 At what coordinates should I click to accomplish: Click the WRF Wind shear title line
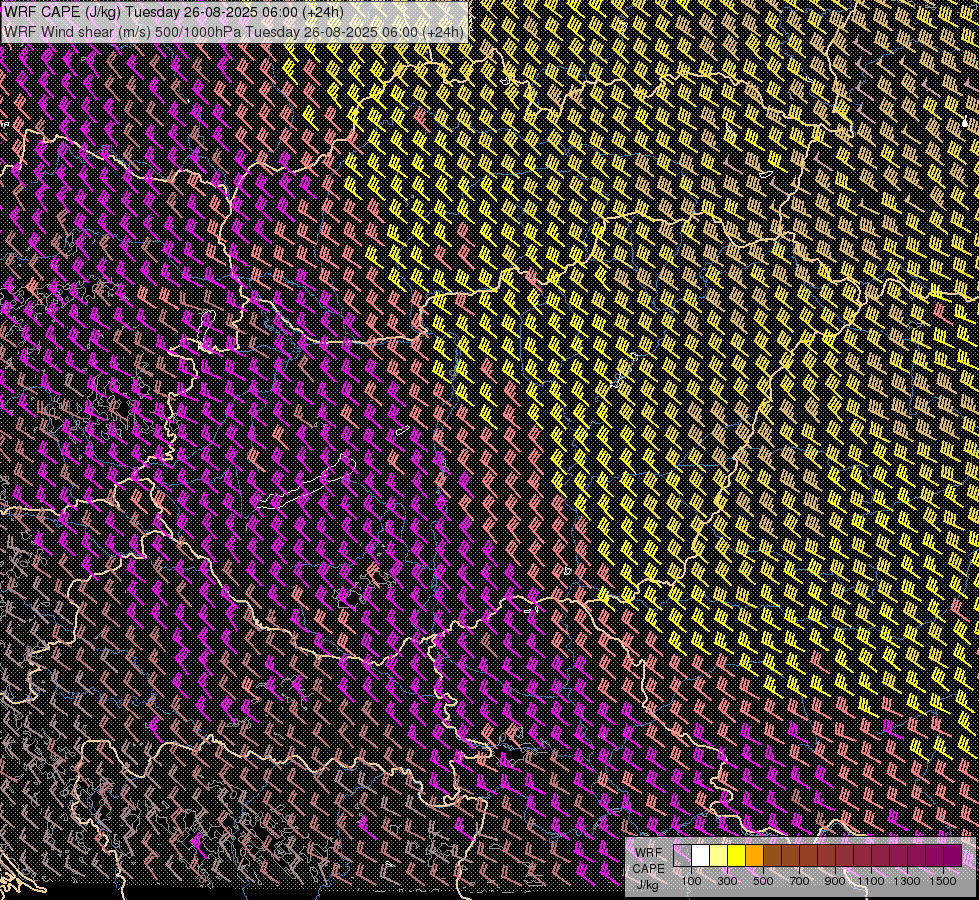[x=234, y=32]
